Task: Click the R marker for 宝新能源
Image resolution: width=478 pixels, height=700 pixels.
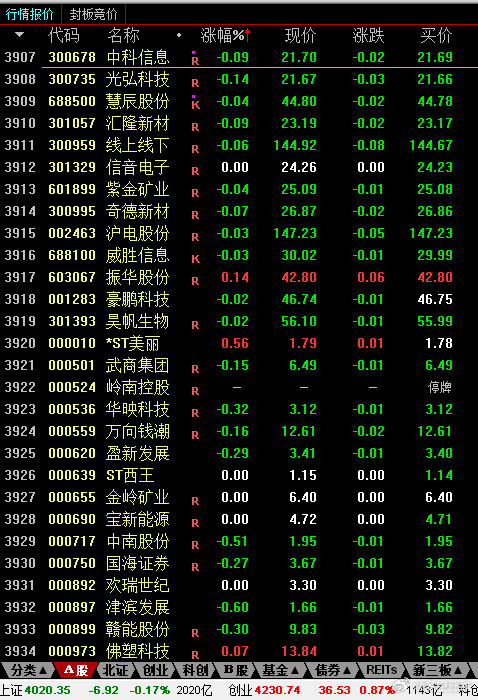Action: pos(195,523)
